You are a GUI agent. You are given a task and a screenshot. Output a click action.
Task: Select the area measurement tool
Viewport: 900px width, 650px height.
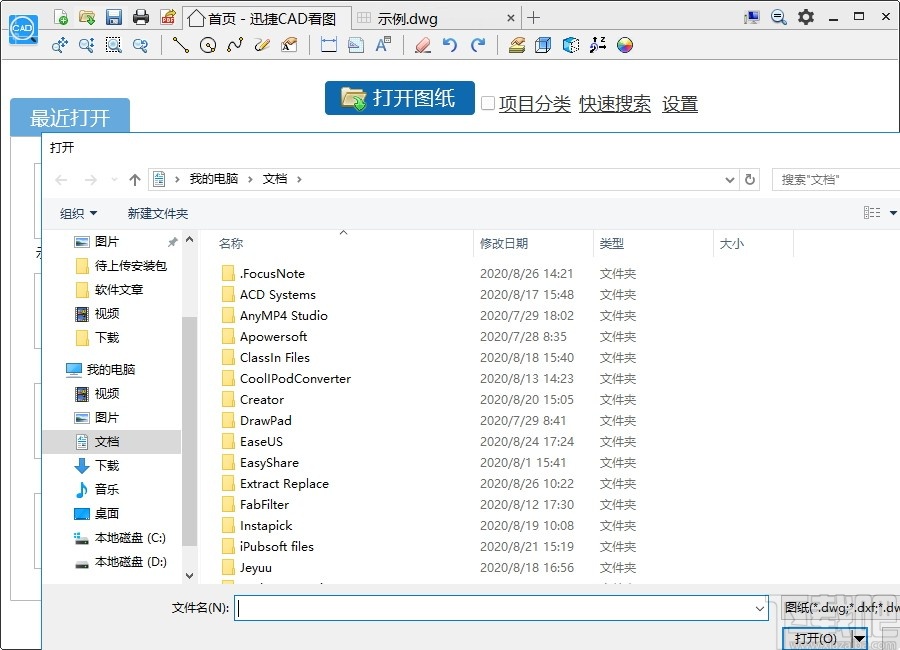pos(356,45)
